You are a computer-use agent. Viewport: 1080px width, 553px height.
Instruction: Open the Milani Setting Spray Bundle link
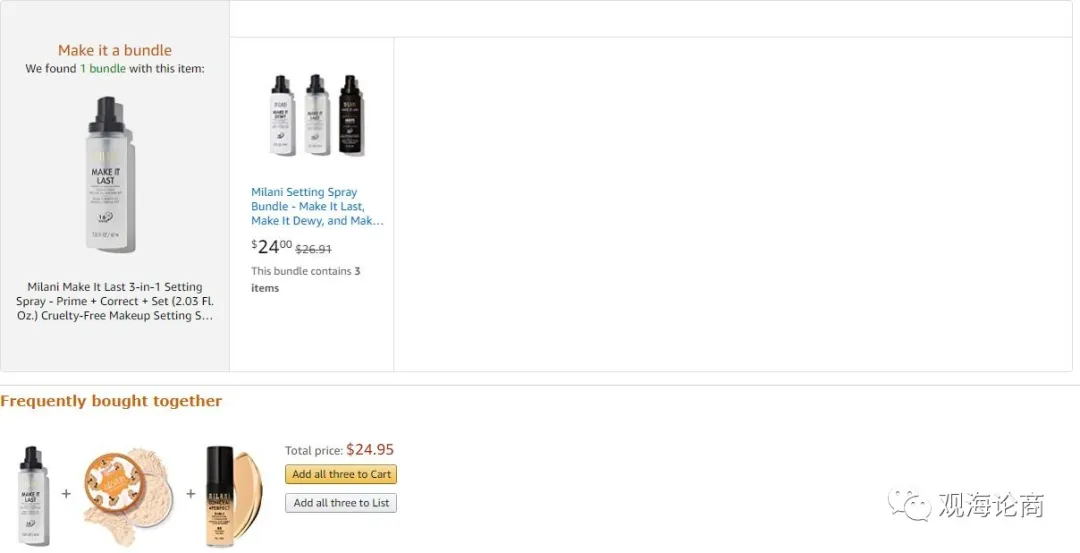tap(317, 206)
